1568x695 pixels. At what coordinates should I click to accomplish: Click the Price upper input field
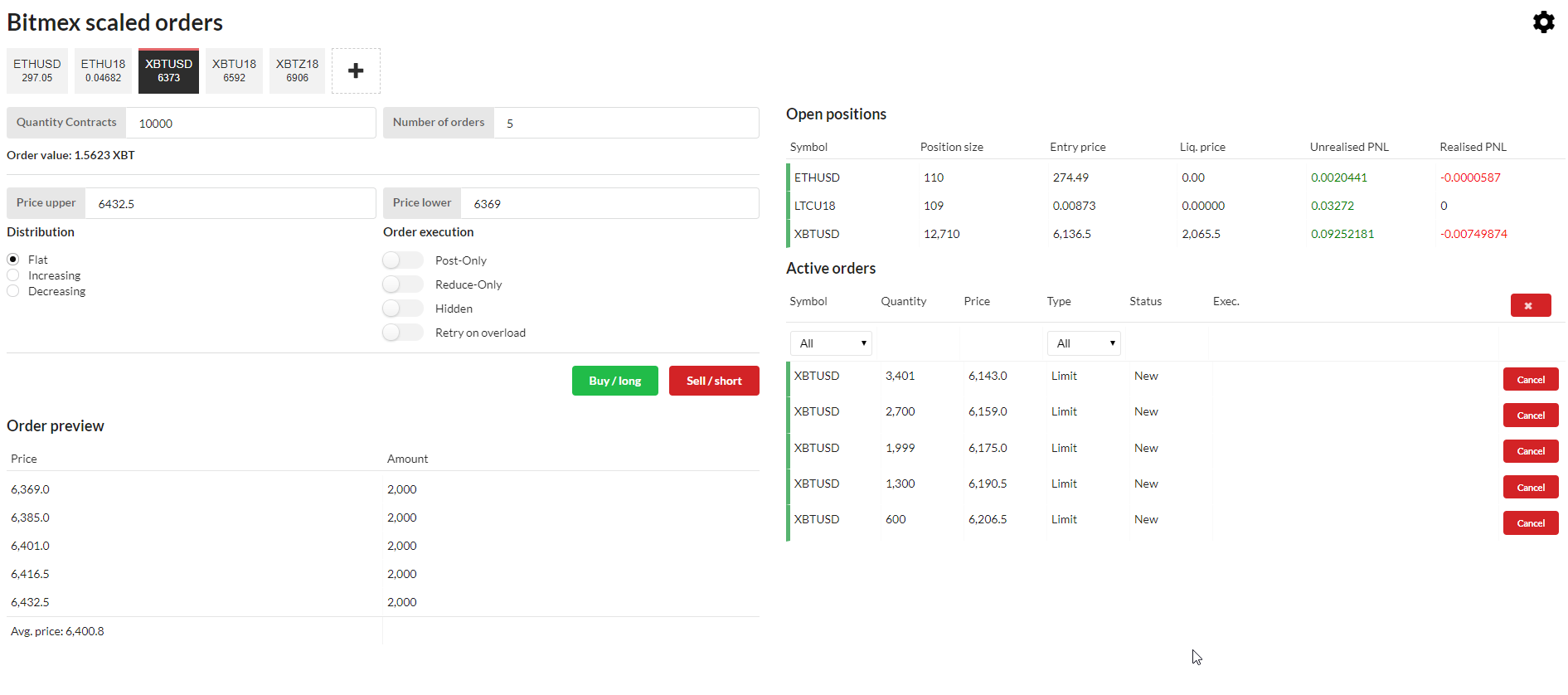(231, 203)
